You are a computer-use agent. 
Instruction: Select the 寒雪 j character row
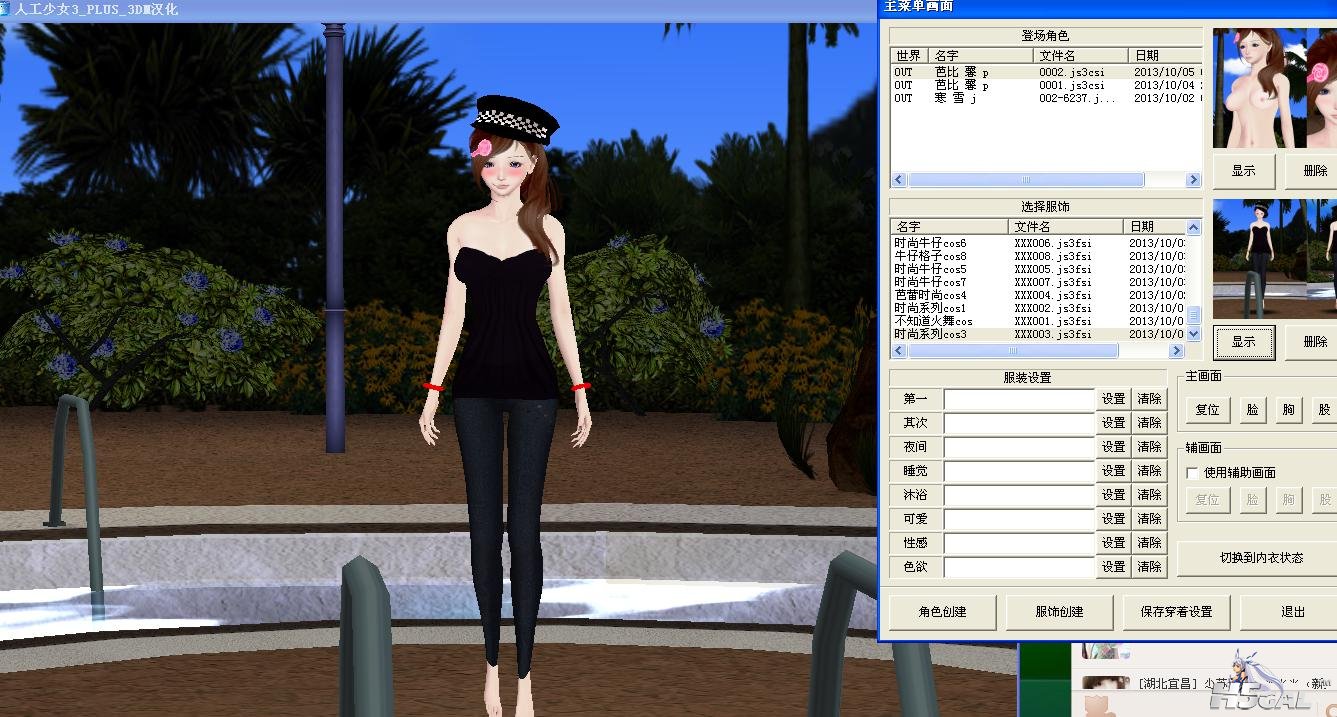pyautogui.click(x=955, y=98)
